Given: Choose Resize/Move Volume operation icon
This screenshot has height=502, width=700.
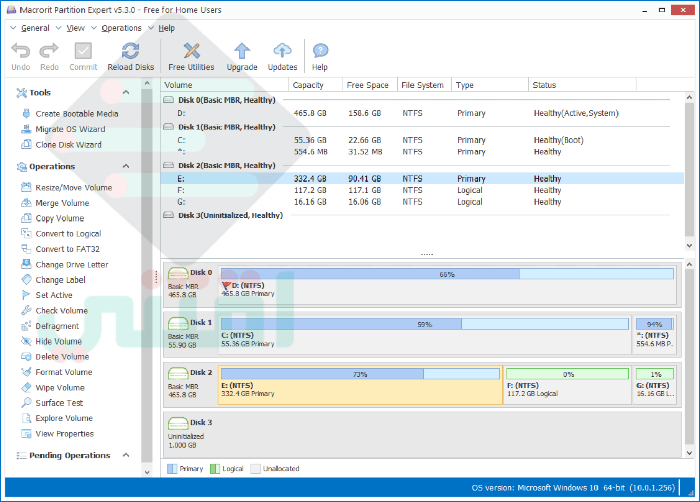Looking at the screenshot, I should point(26,187).
